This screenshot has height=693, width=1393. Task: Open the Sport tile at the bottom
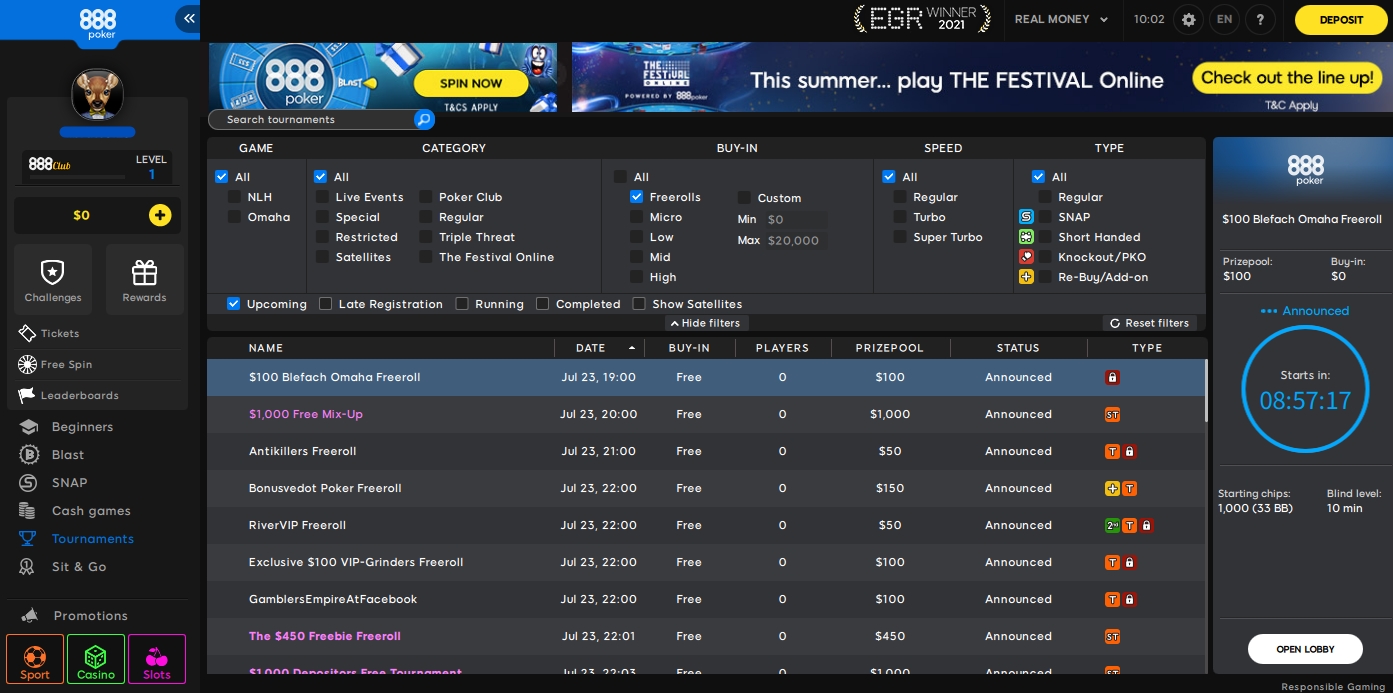(x=35, y=661)
